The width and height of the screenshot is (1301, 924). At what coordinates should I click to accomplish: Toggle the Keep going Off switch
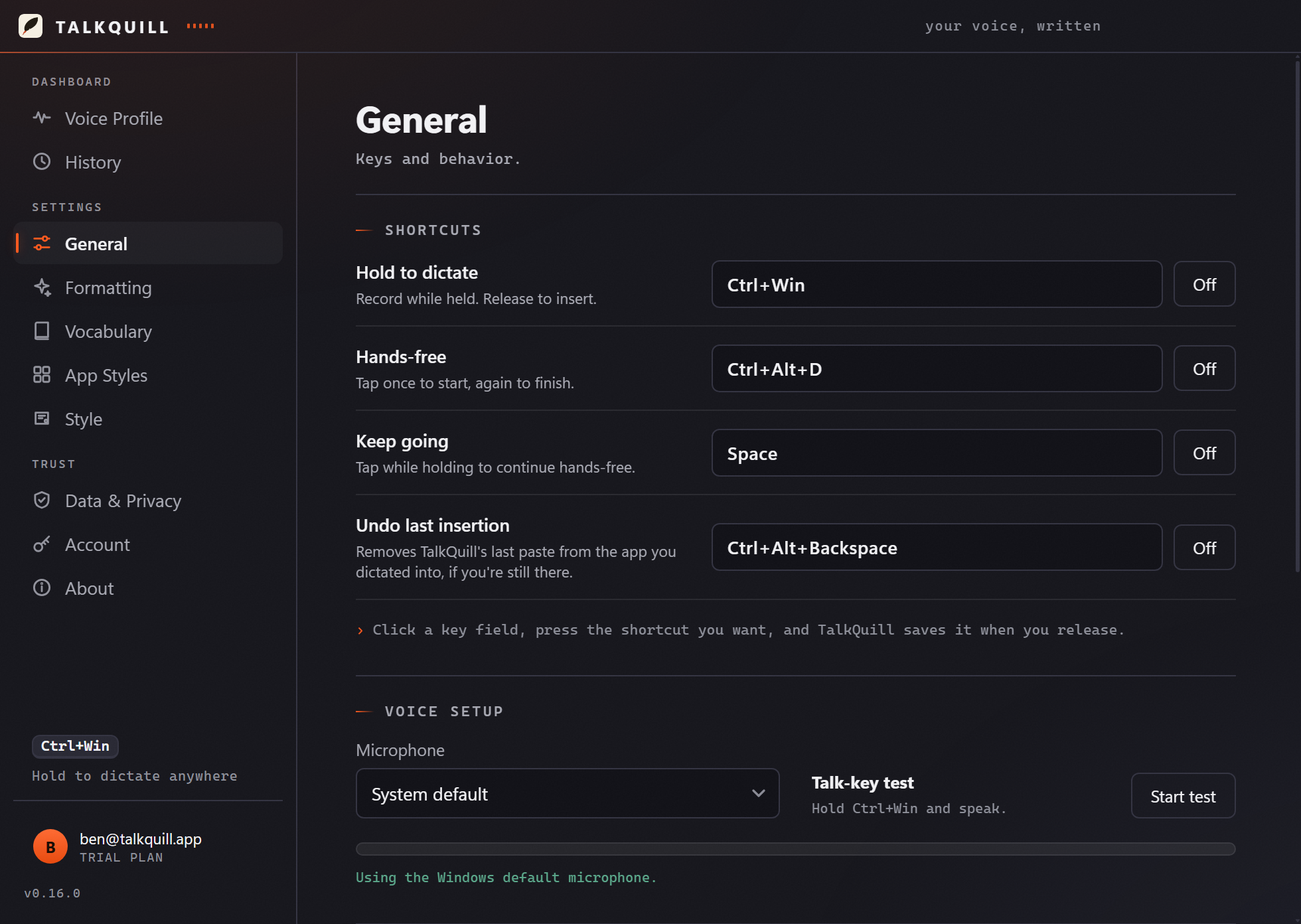pyautogui.click(x=1204, y=453)
